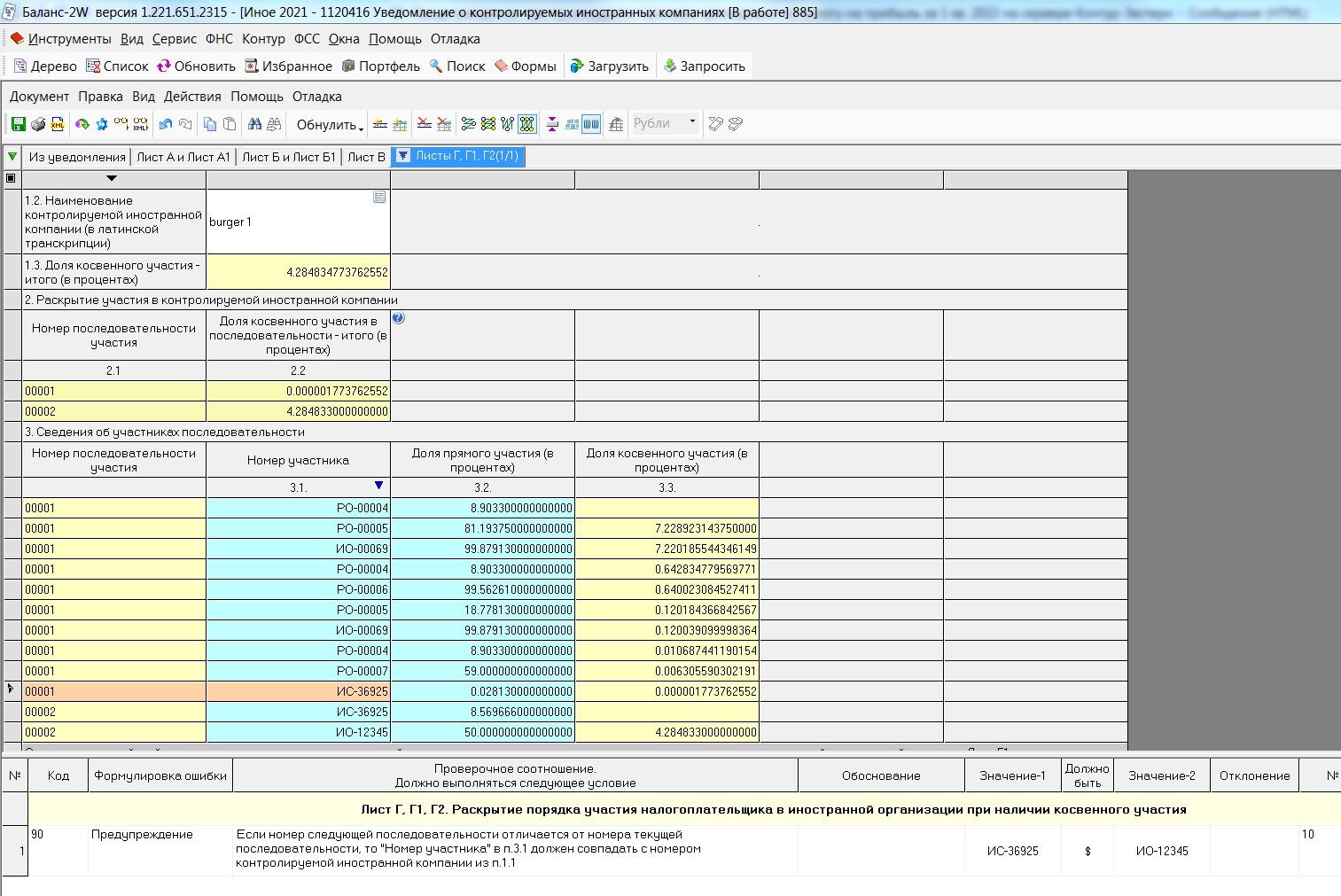Click the glasses XML check icon
The height and width of the screenshot is (896, 1341).
point(140,124)
